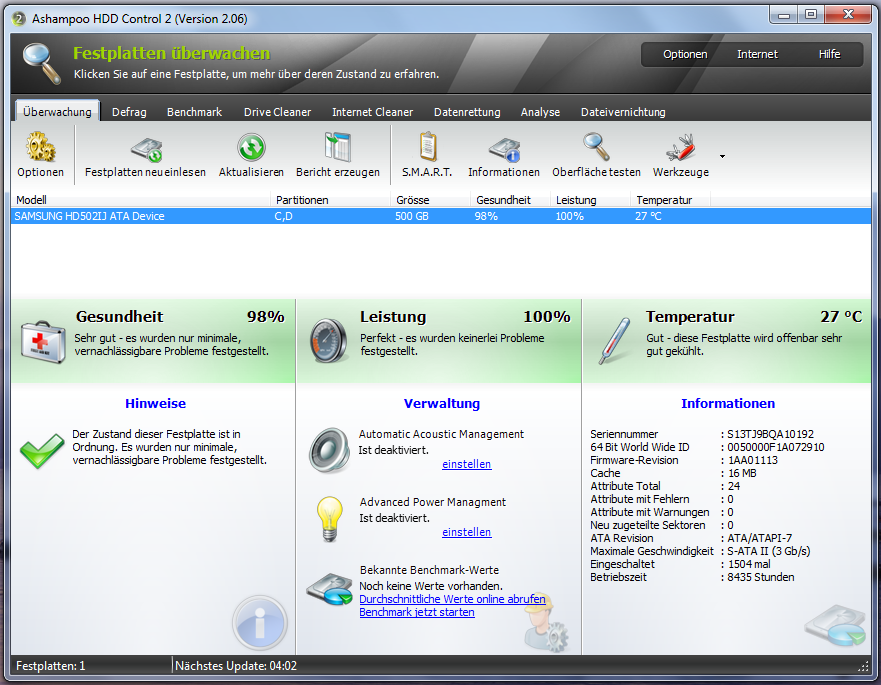The height and width of the screenshot is (685, 881).
Task: Click Nächstes Update: 04:02 status text
Action: pos(236,666)
